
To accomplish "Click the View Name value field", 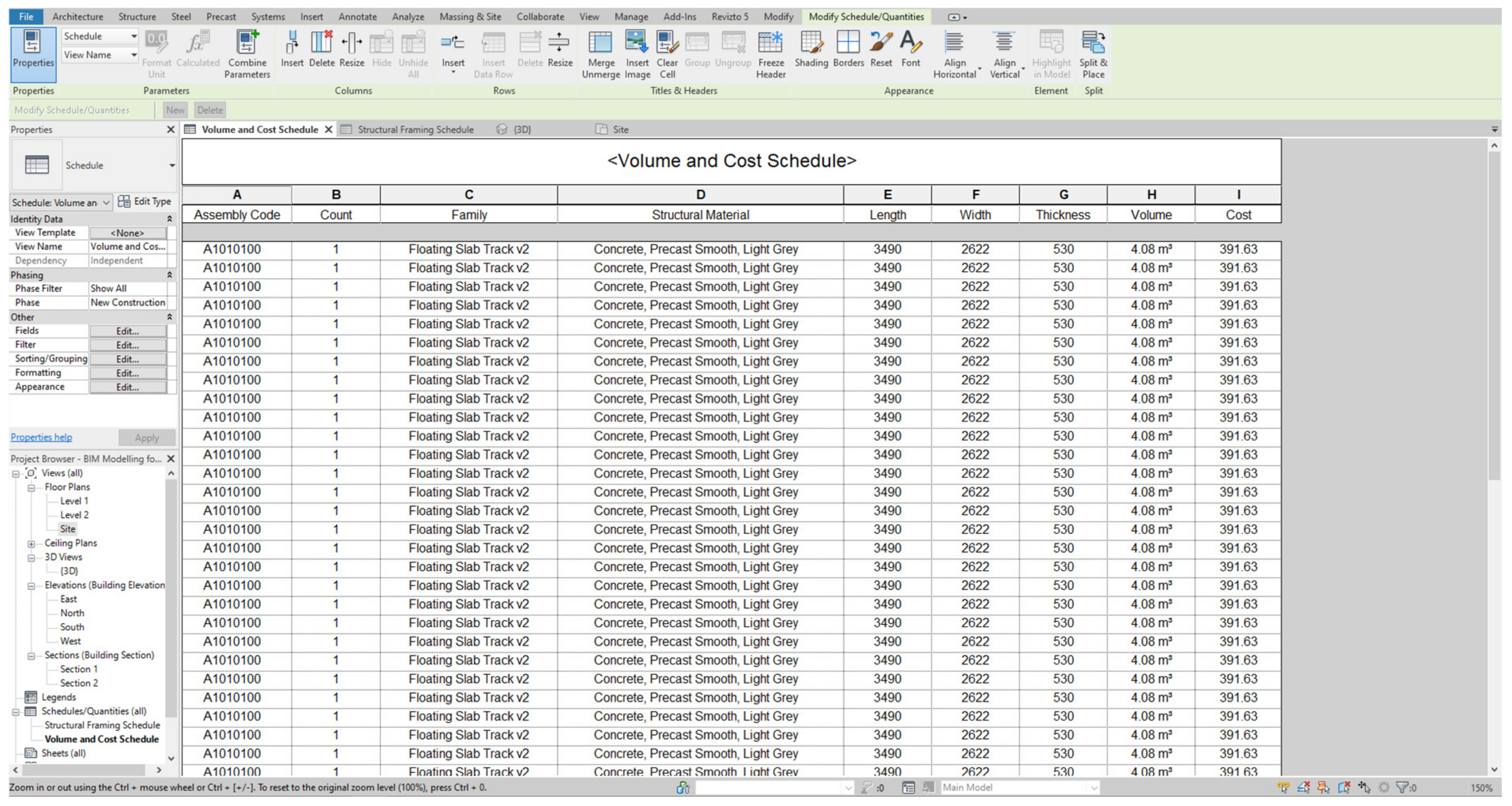I will pos(128,247).
